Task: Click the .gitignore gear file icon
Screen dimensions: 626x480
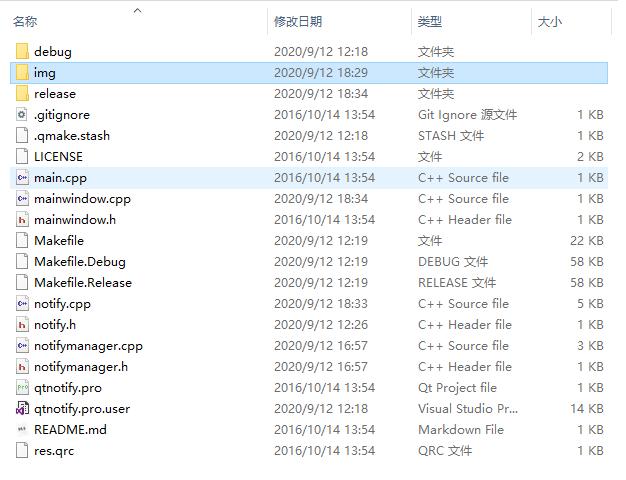Action: coord(22,115)
